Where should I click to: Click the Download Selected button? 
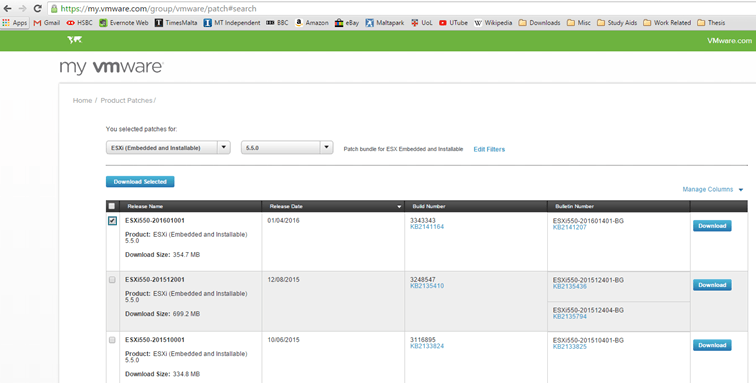[140, 181]
